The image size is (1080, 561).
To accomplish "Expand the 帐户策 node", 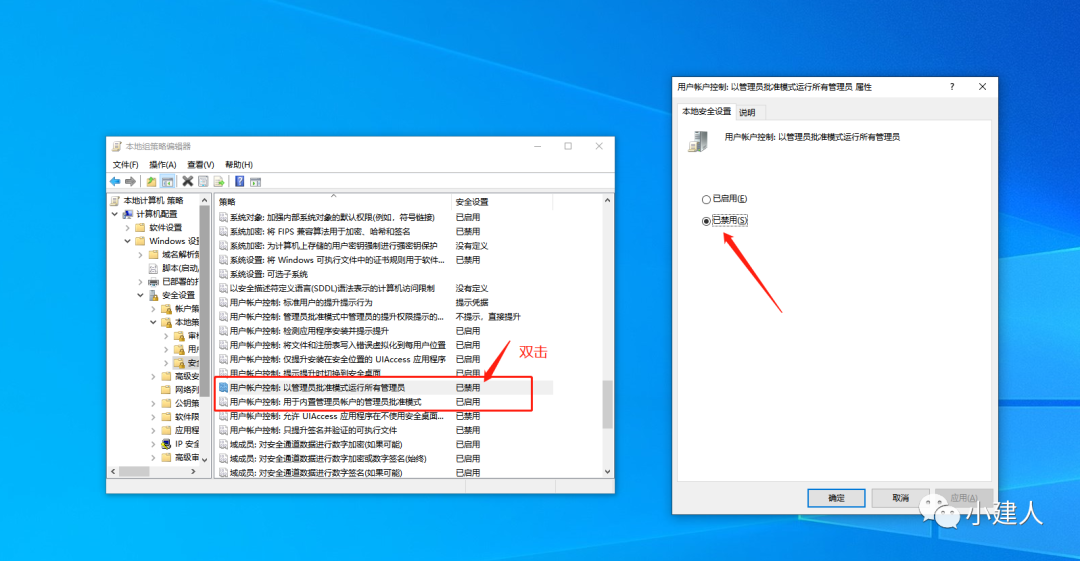I will (153, 309).
